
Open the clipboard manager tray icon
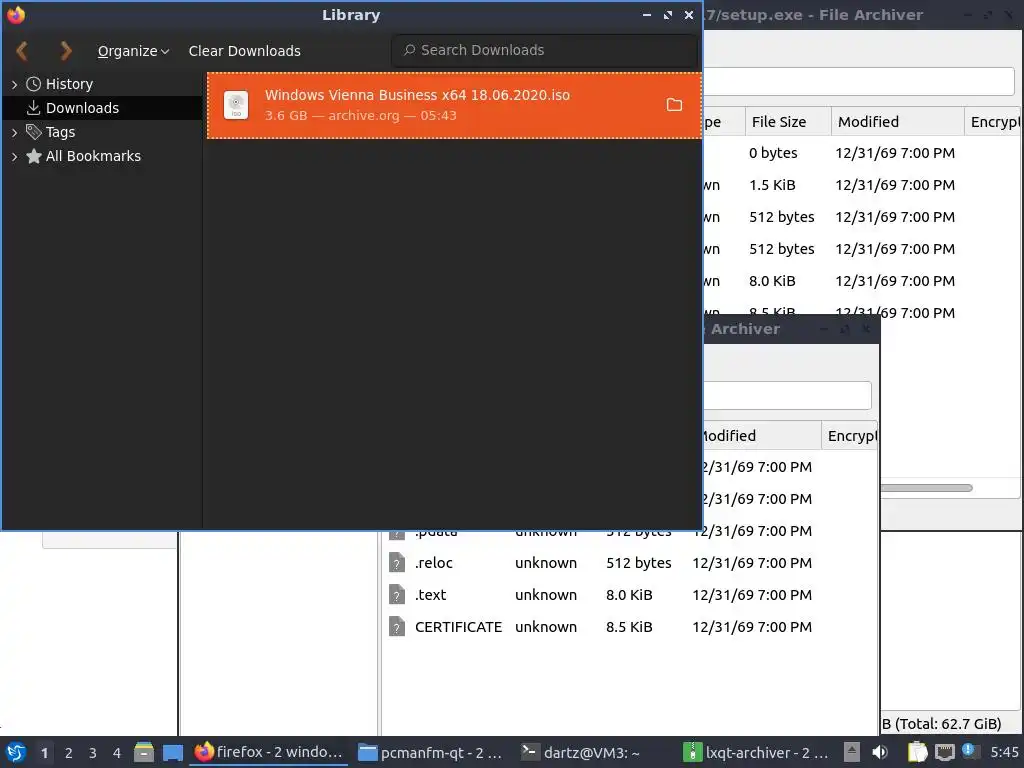(x=917, y=752)
